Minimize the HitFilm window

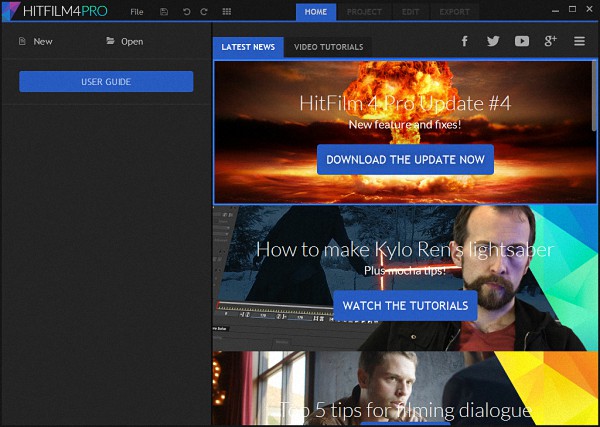[x=555, y=10]
